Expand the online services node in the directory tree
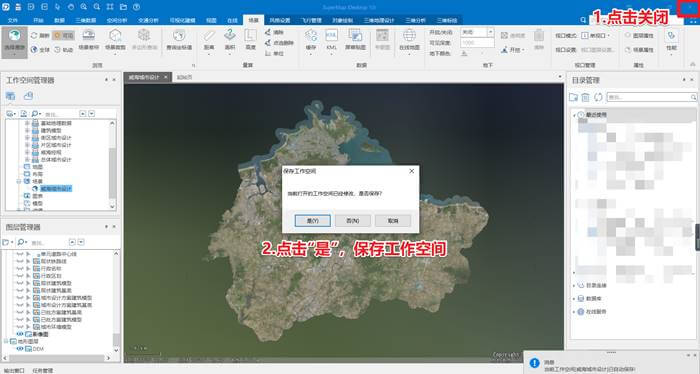Viewport: 700px width, 374px height. click(x=574, y=312)
